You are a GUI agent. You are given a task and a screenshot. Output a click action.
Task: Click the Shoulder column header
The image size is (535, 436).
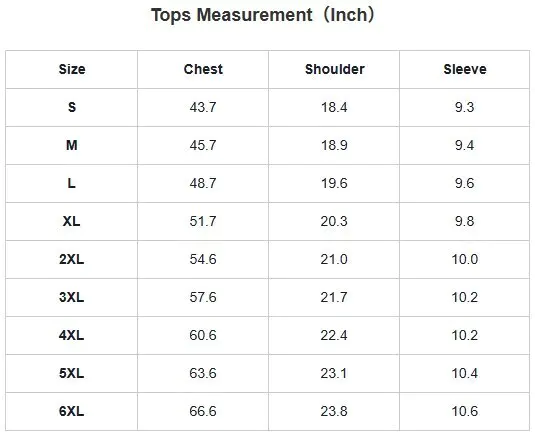tap(334, 69)
